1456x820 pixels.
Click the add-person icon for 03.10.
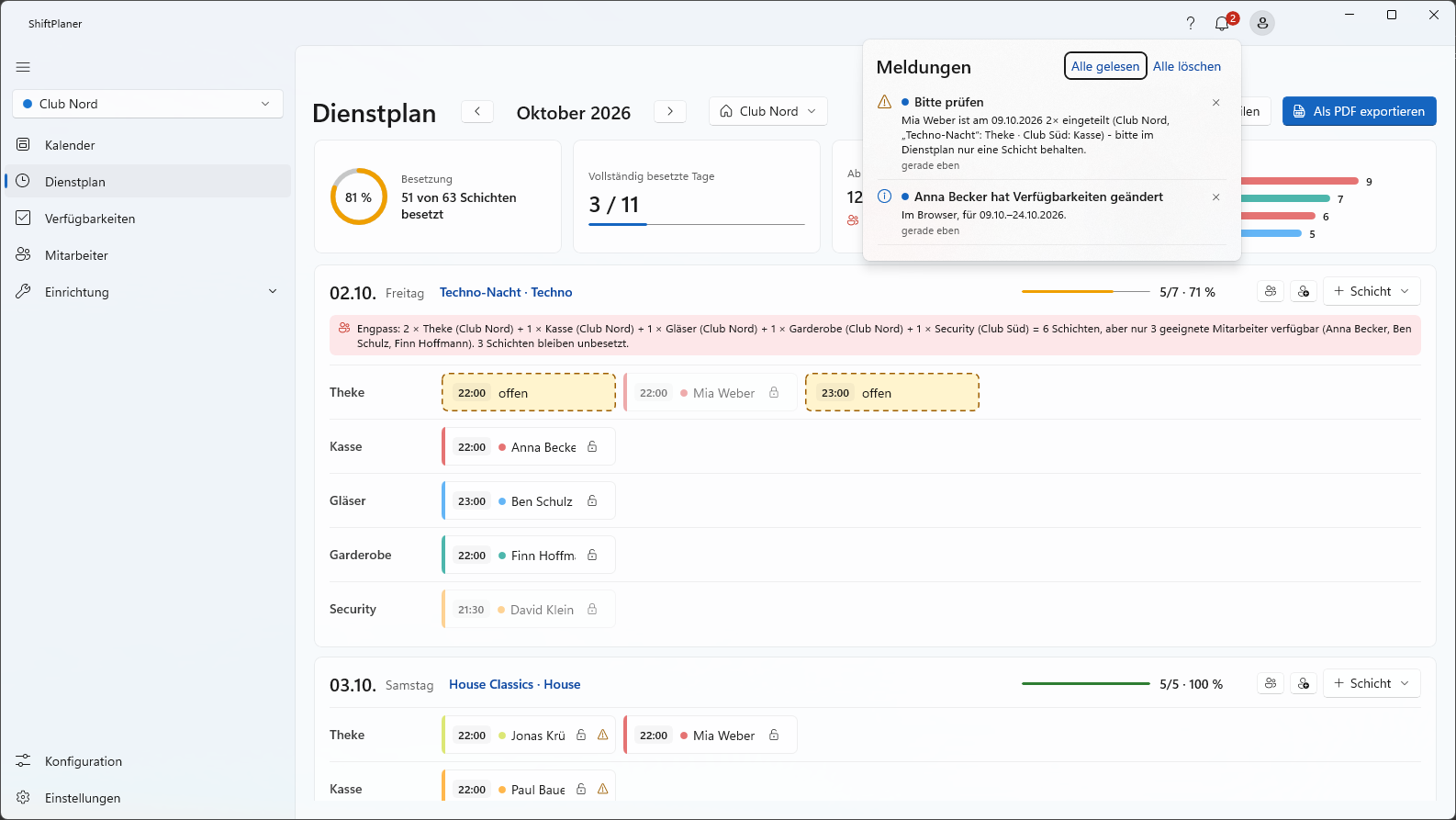pos(1304,683)
